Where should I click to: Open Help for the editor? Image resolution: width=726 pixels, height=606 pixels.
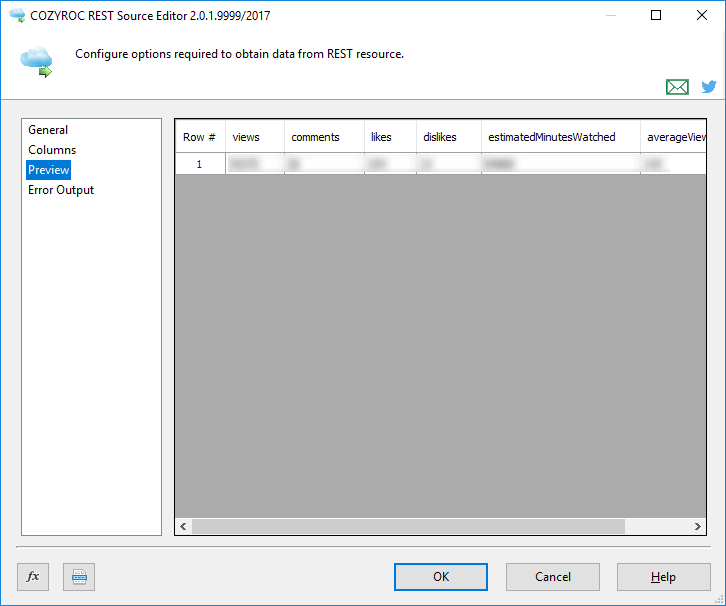pos(663,577)
